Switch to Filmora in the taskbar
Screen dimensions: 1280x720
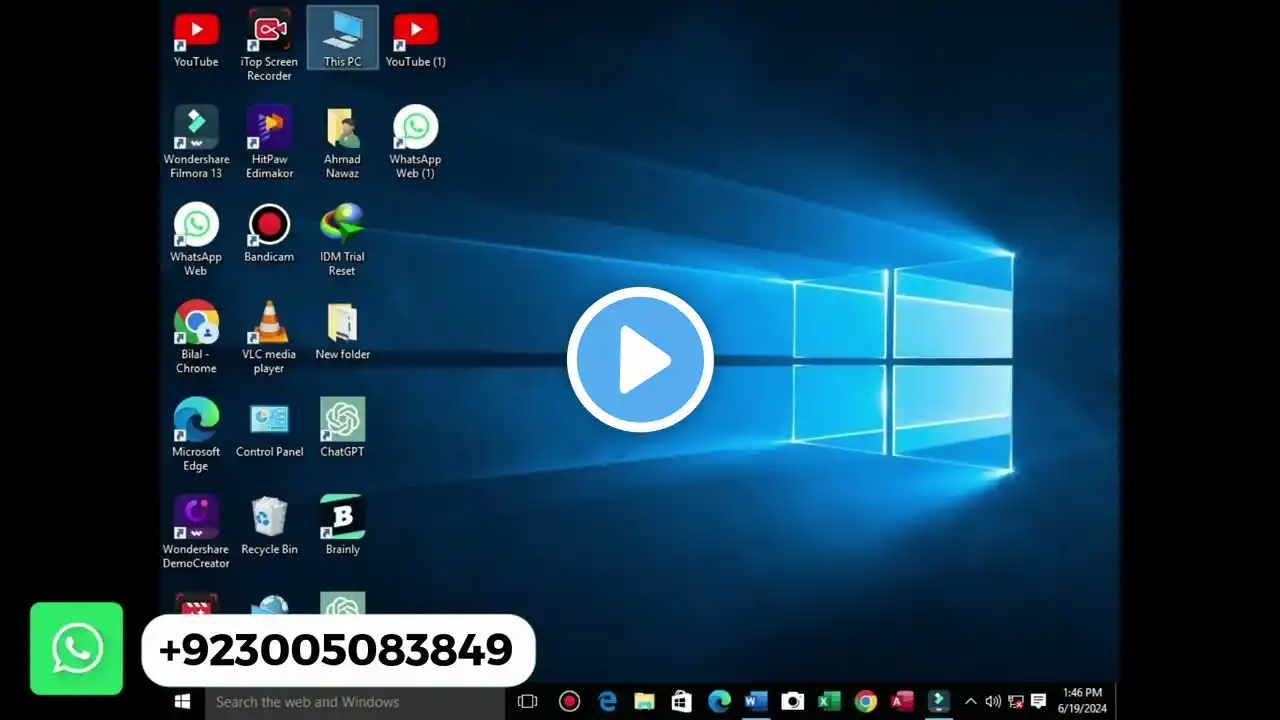coord(939,702)
